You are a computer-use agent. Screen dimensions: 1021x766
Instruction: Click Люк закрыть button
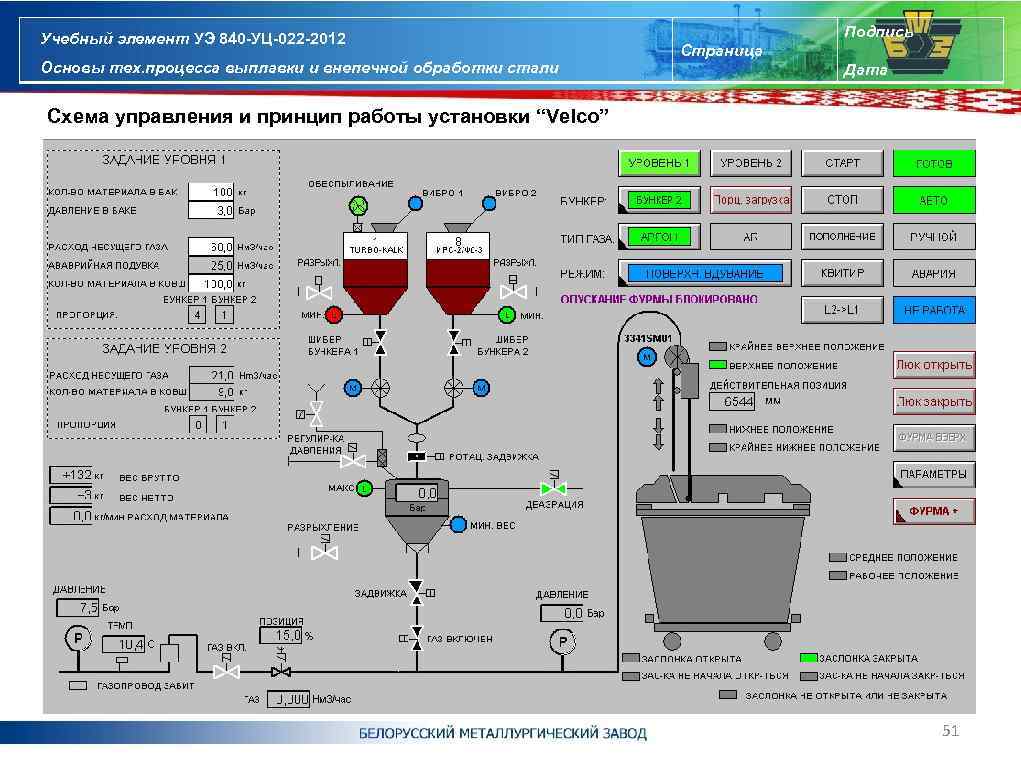point(934,401)
